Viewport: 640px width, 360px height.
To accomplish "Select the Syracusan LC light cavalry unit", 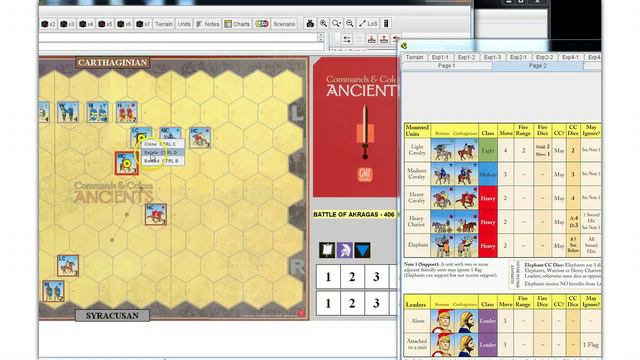I will [68, 266].
